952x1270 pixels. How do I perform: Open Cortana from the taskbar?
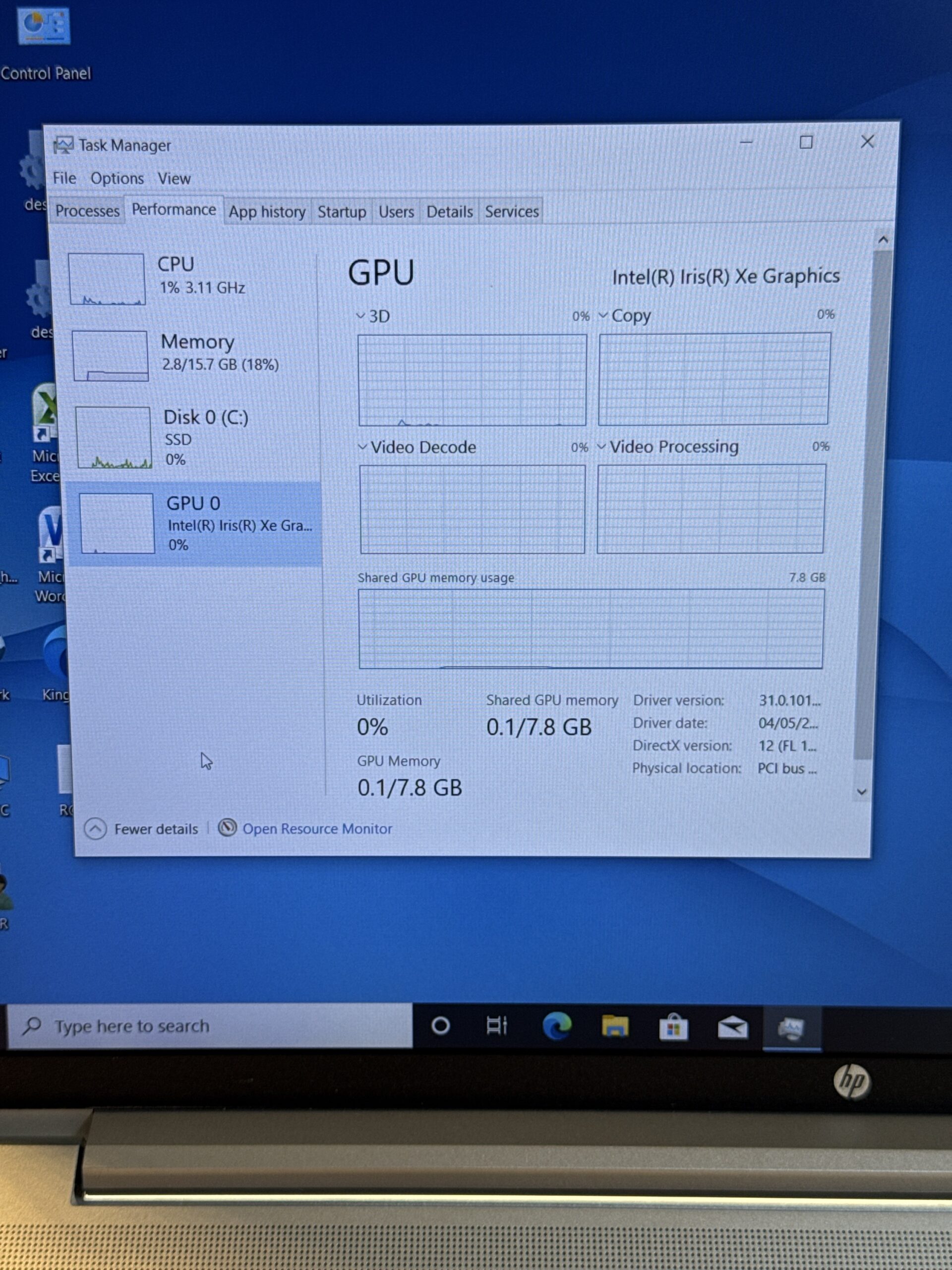(440, 1025)
